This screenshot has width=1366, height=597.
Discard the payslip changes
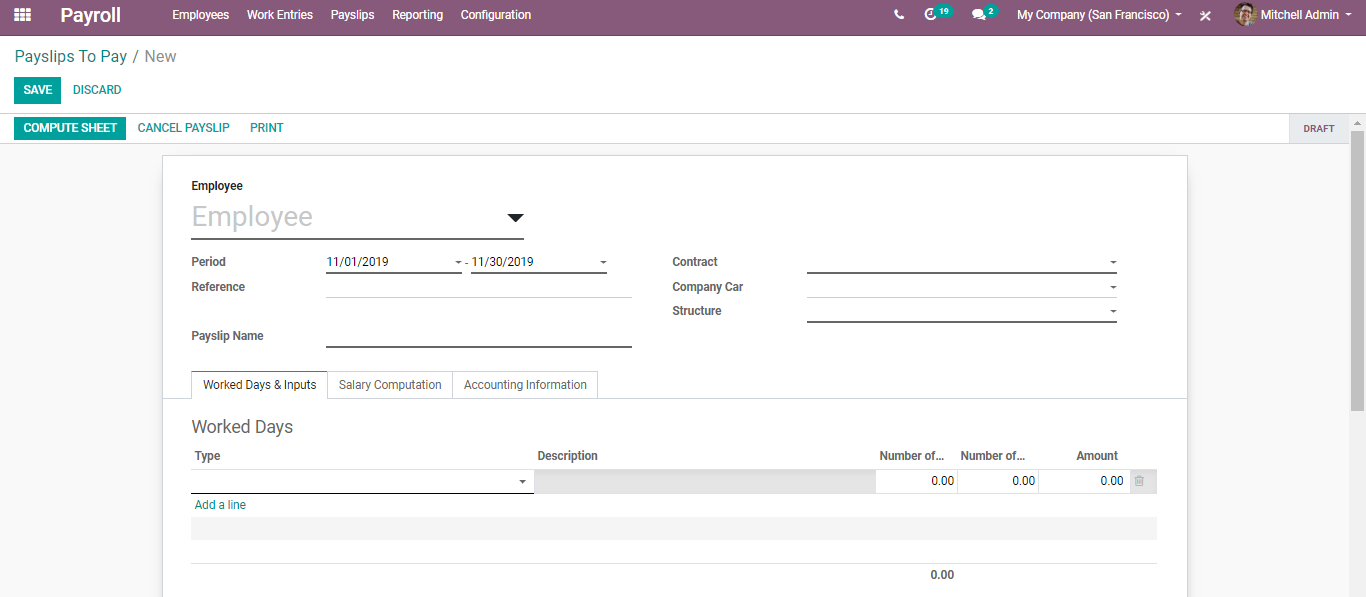click(97, 90)
